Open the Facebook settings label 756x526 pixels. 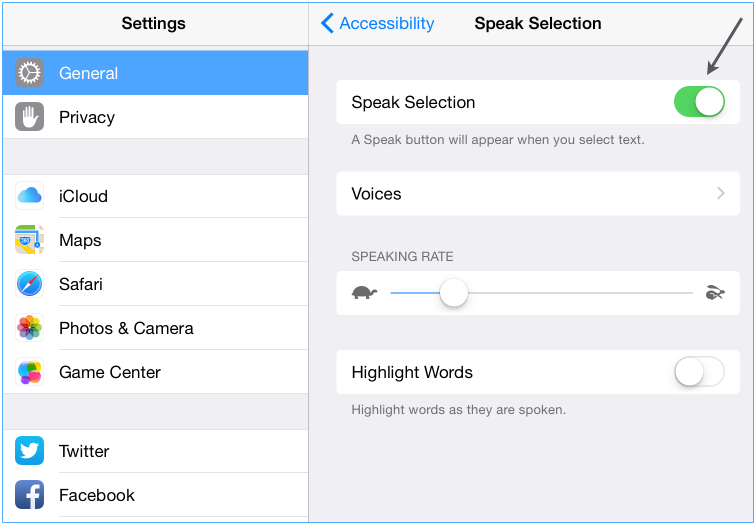pyautogui.click(x=97, y=495)
